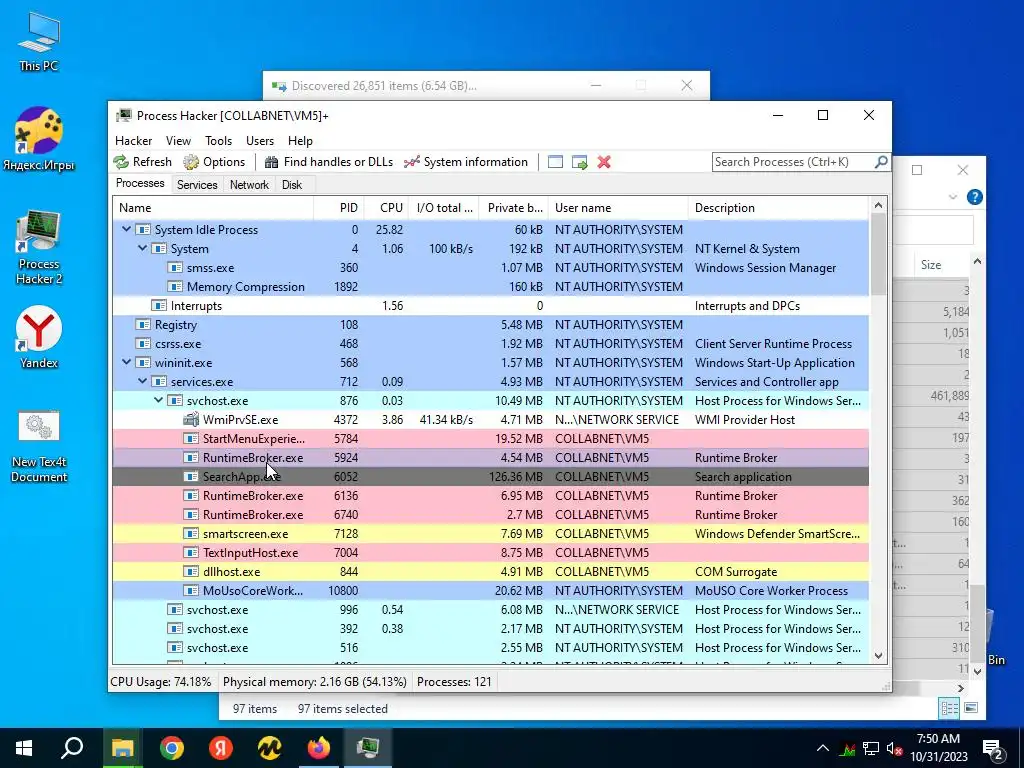1024x768 pixels.
Task: Collapse the System Idle Process tree node
Action: click(127, 229)
